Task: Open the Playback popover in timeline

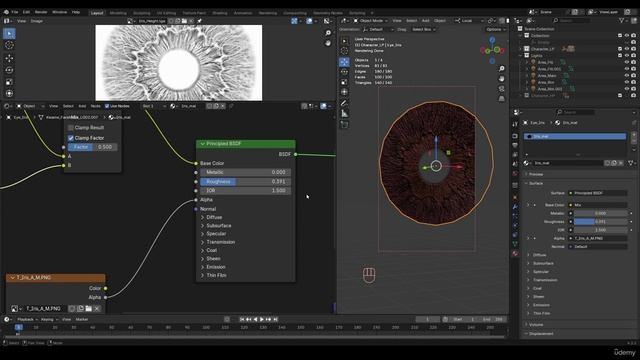Action: pyautogui.click(x=27, y=319)
